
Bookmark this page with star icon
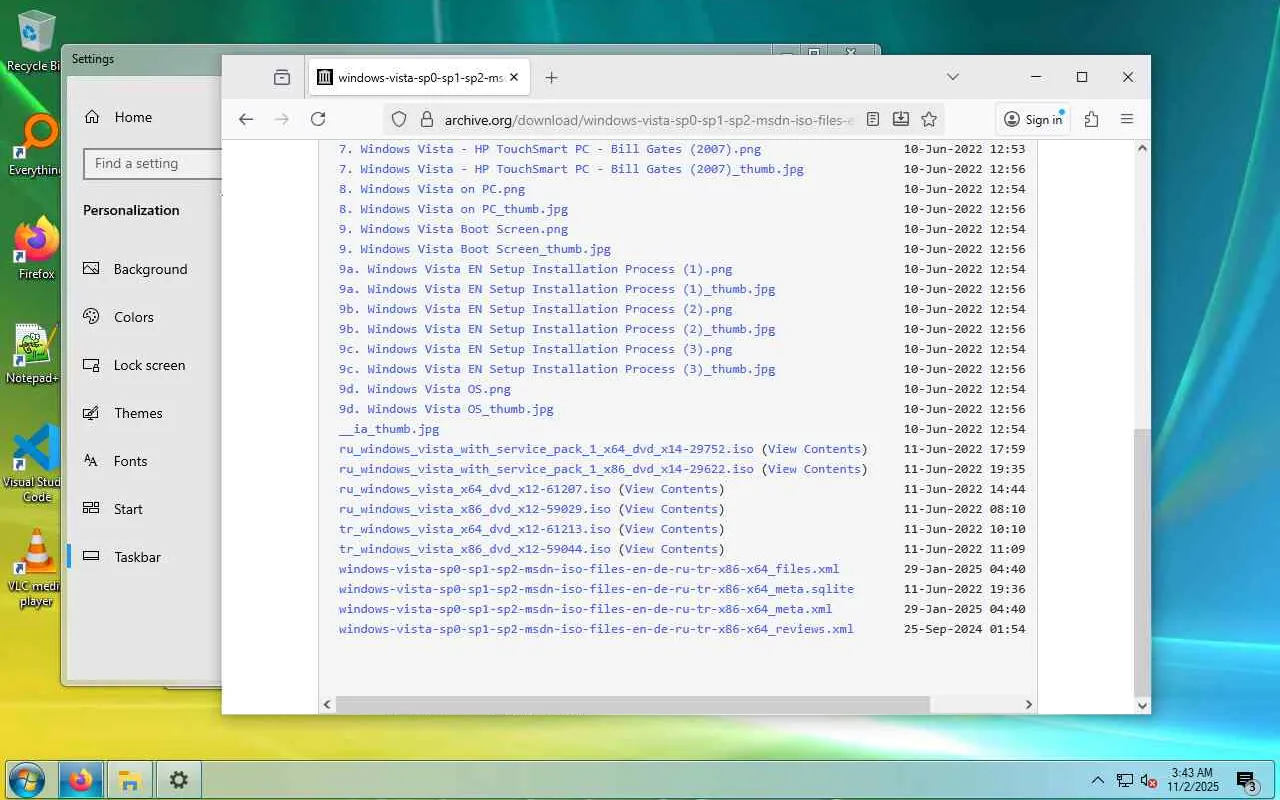(929, 119)
